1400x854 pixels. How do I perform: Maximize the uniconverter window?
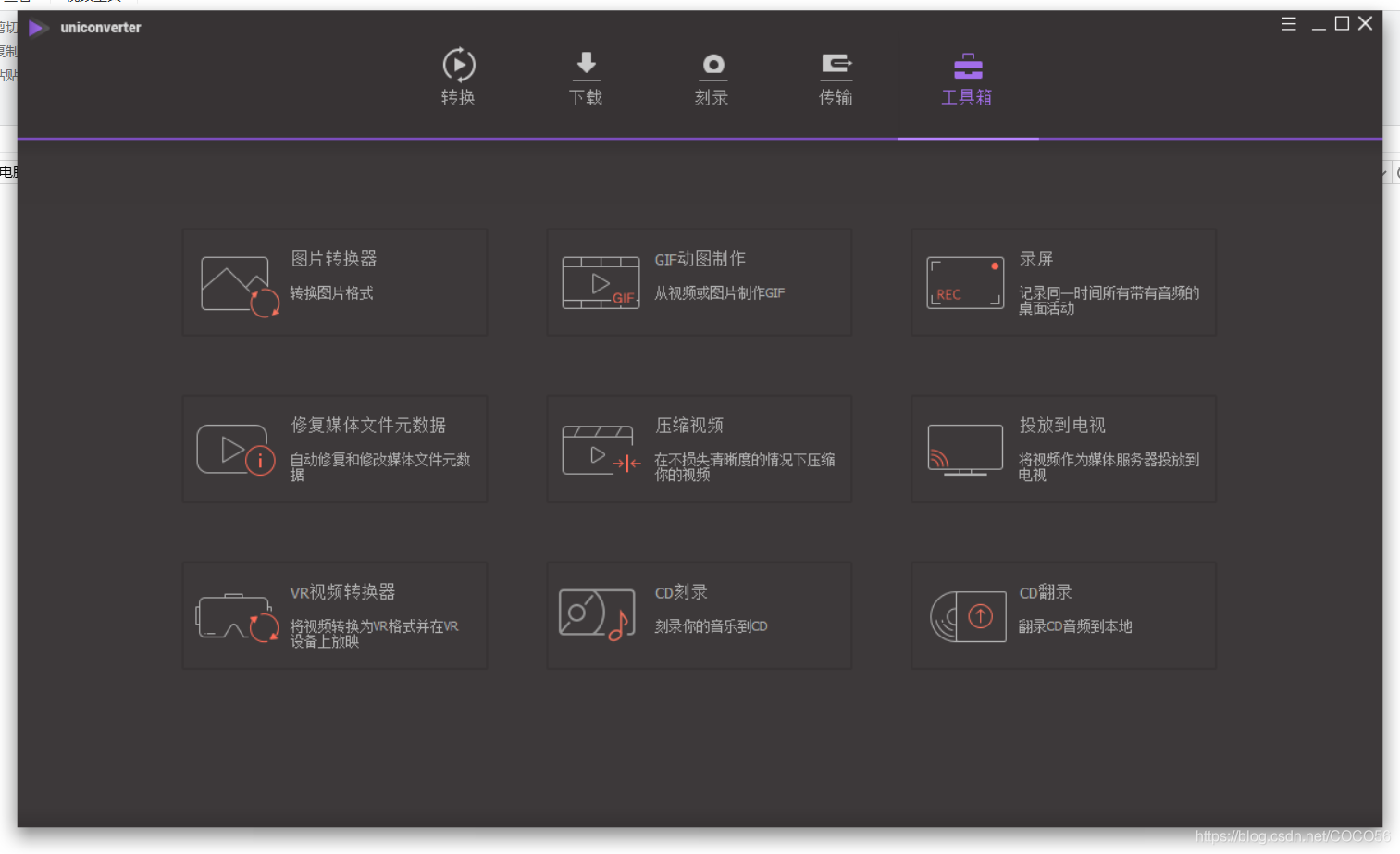point(1342,23)
